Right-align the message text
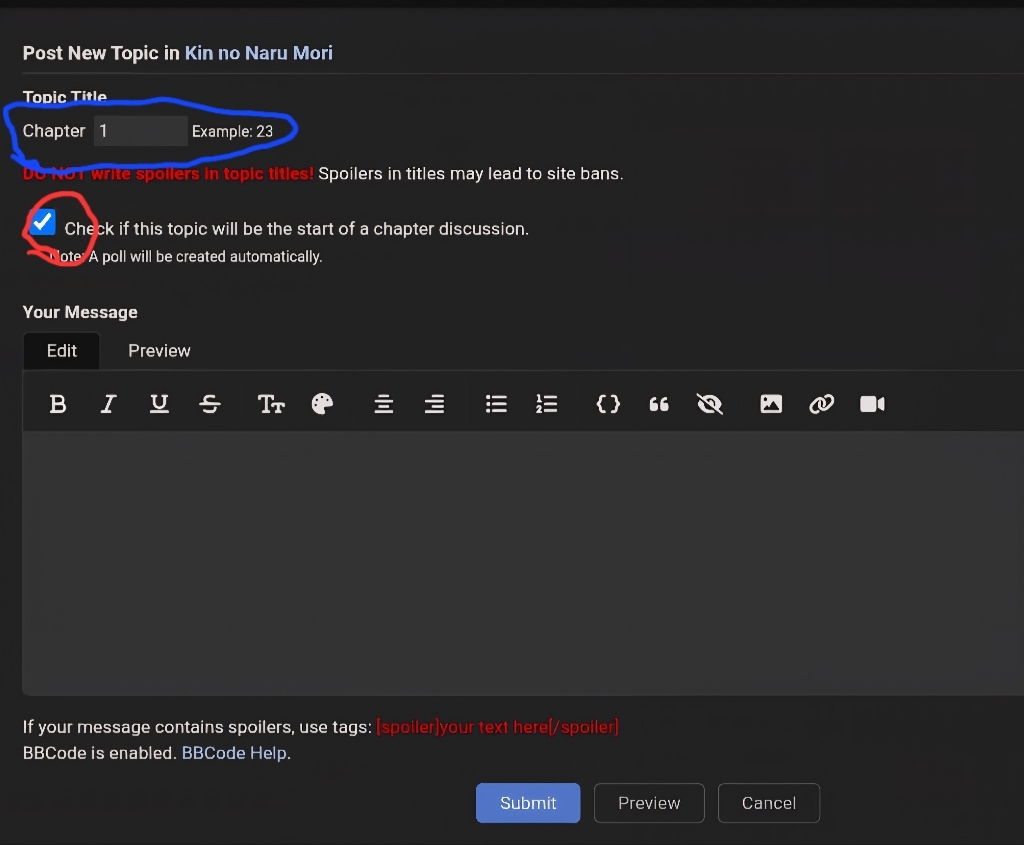 click(434, 404)
